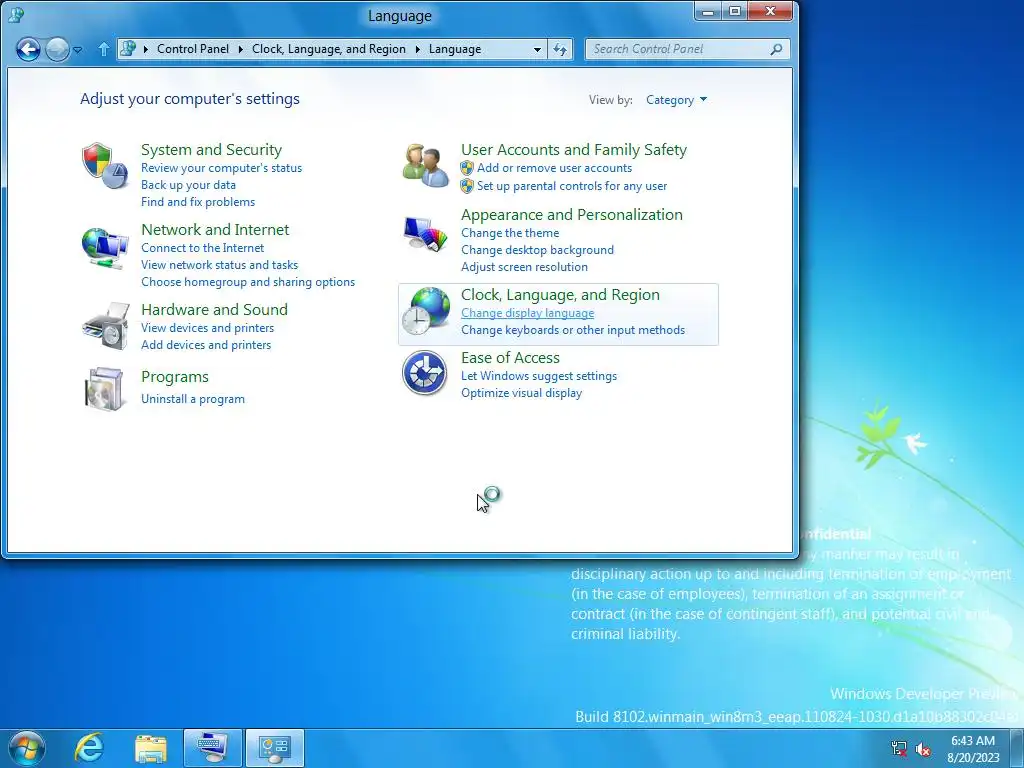The height and width of the screenshot is (768, 1024).
Task: Click the Control Panel taskbar button
Action: [x=274, y=748]
